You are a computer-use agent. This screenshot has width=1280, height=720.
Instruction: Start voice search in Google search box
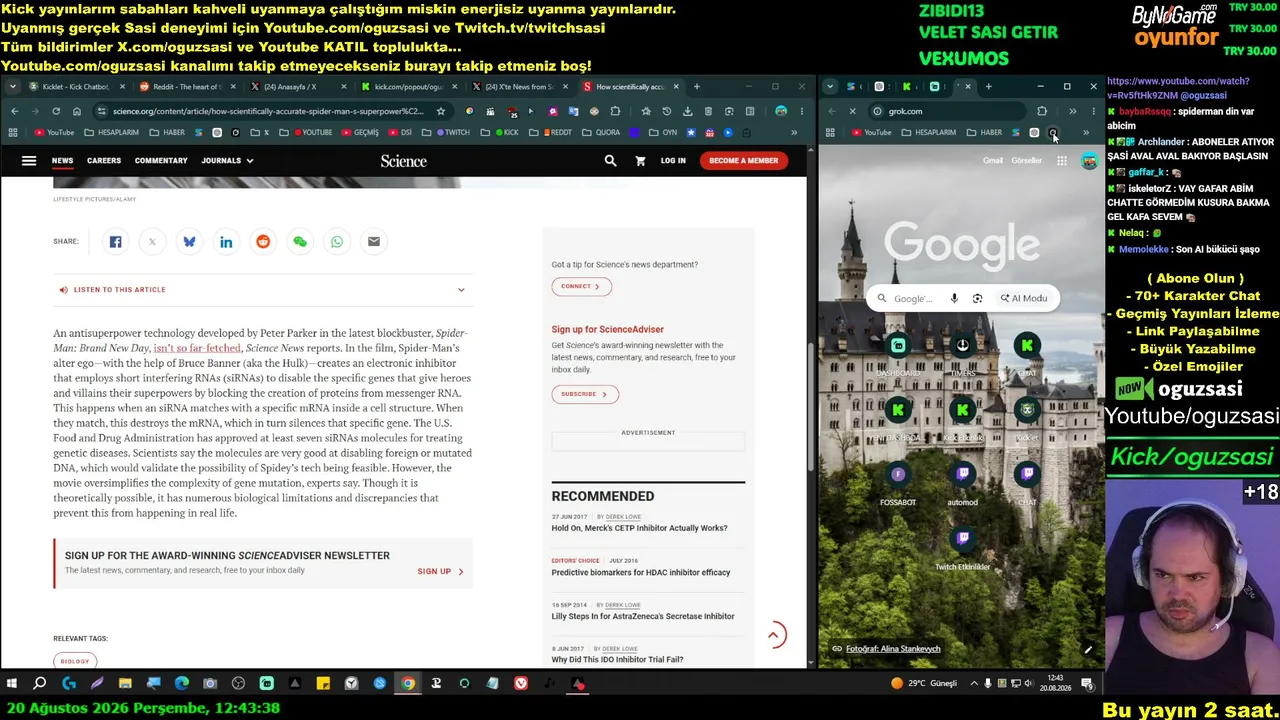(x=954, y=298)
